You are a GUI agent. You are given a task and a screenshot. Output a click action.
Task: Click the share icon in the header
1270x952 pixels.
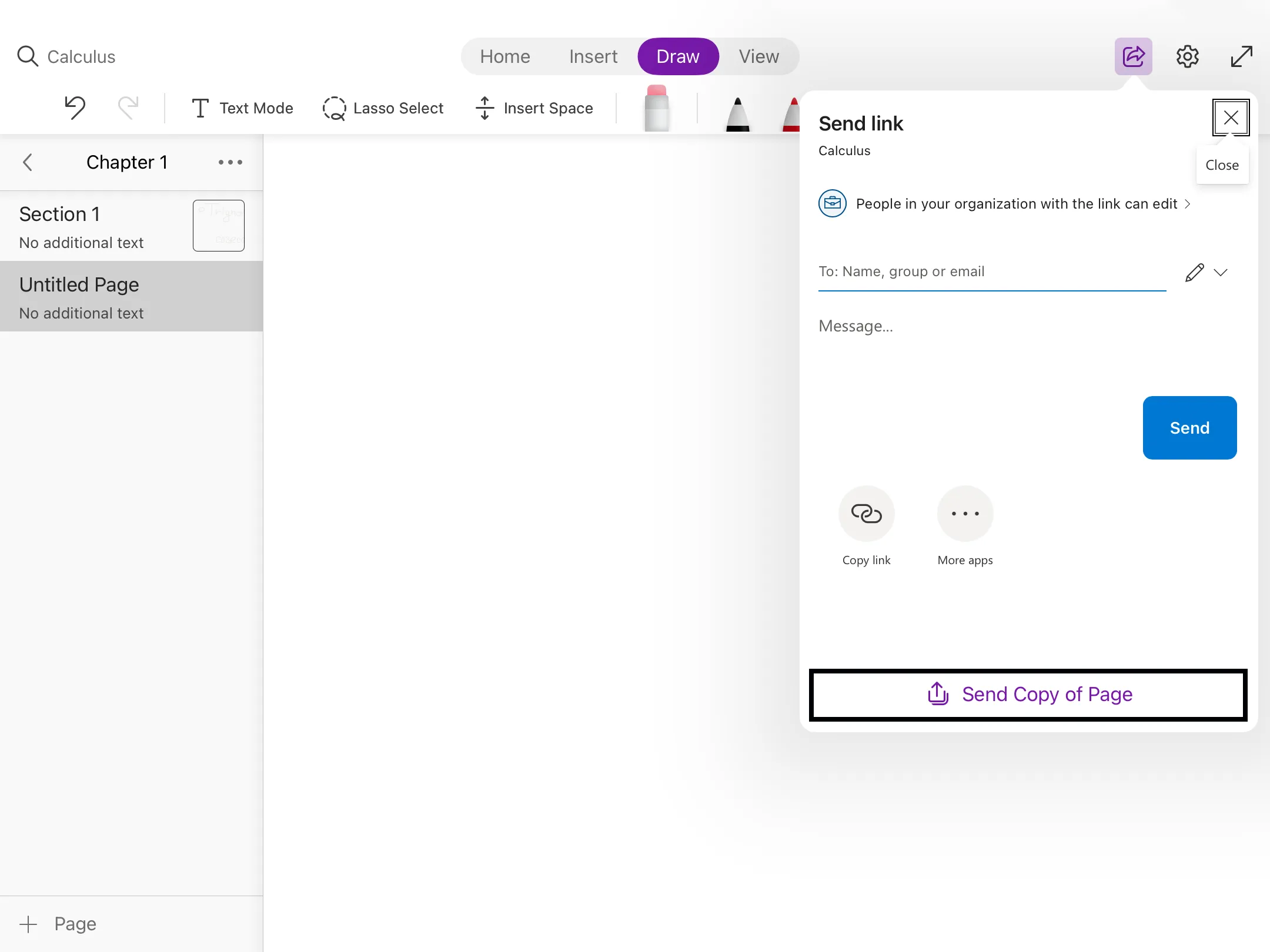point(1133,57)
